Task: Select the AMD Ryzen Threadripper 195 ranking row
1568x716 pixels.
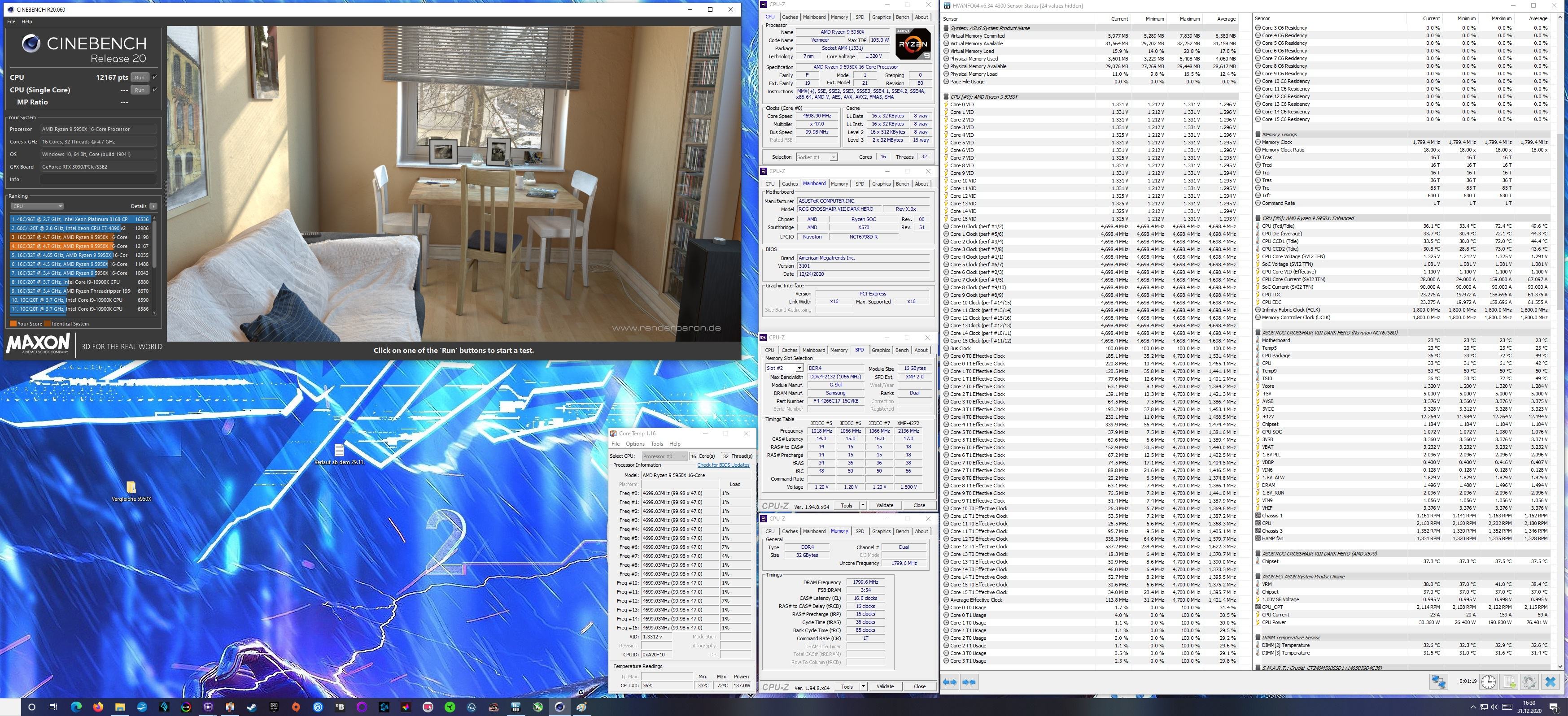Action: tap(80, 291)
